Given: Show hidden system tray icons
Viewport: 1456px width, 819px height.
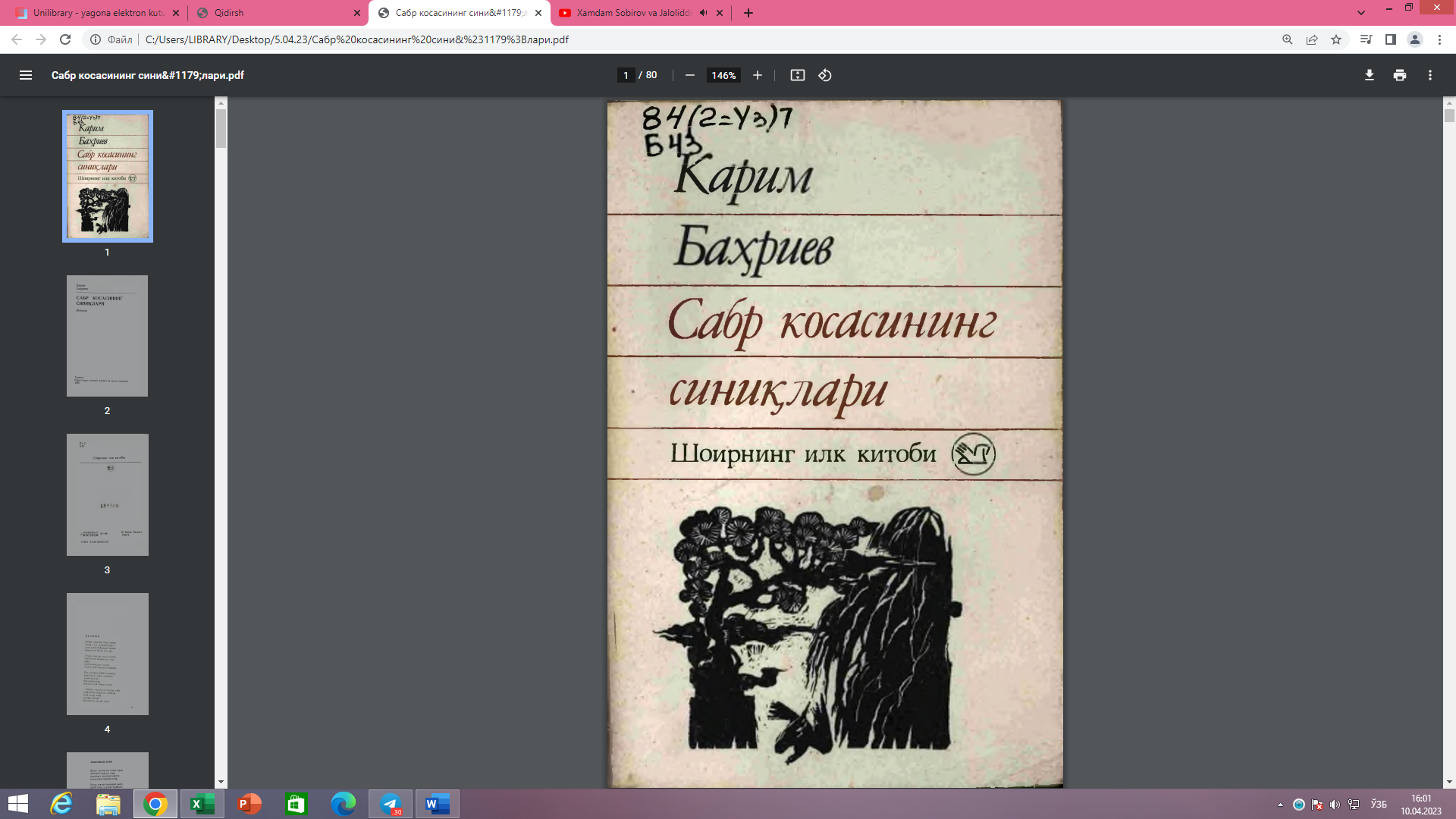Looking at the screenshot, I should click(1280, 805).
